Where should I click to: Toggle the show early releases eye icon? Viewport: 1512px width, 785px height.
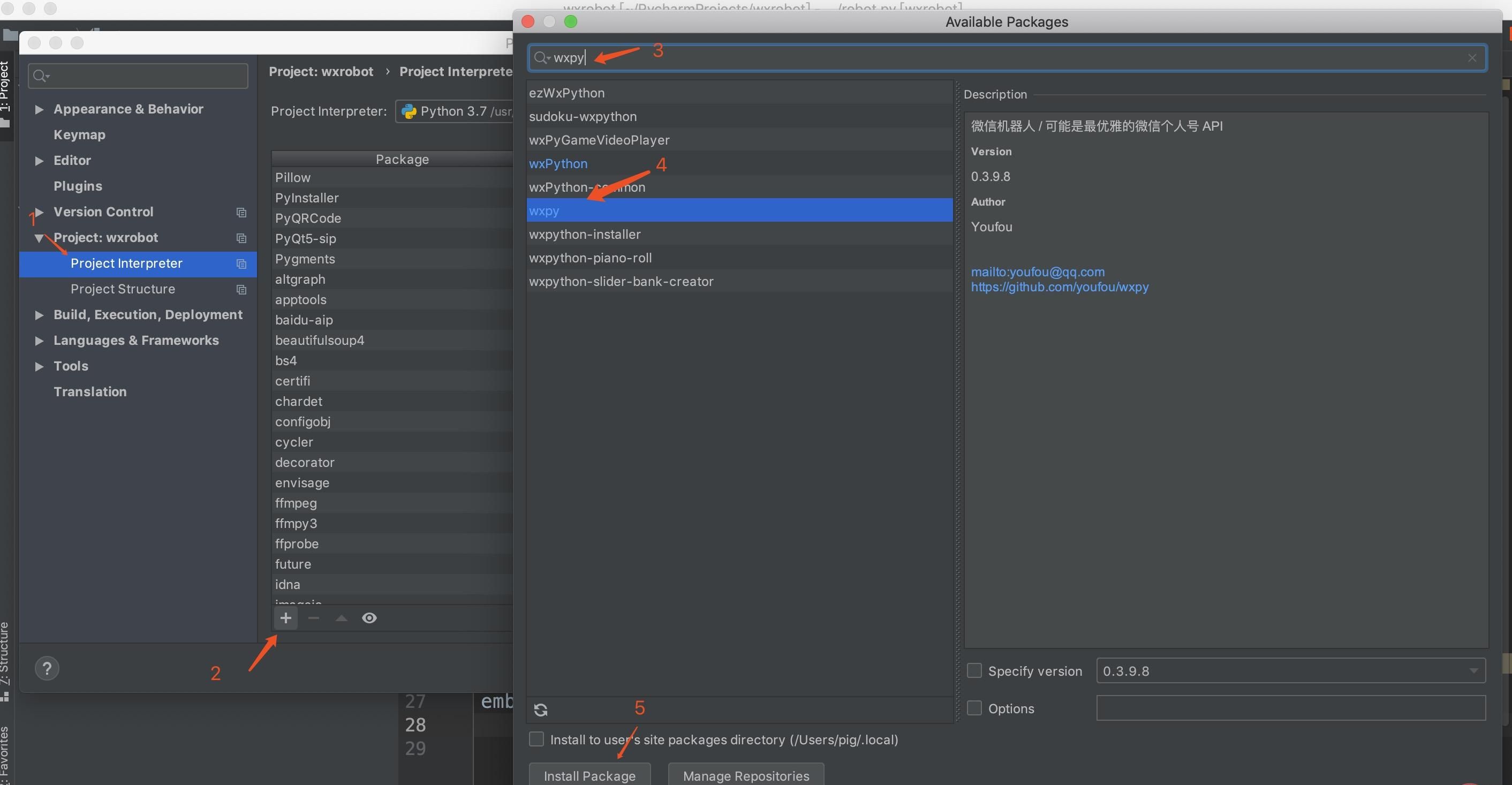click(x=369, y=618)
